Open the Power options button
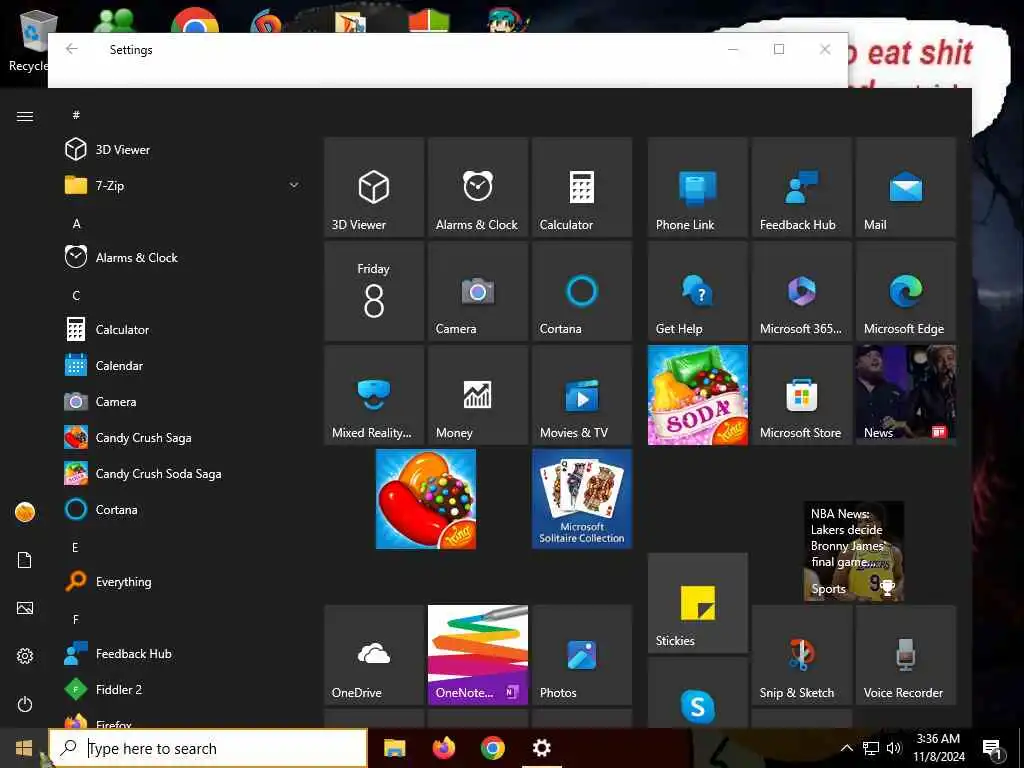Screen dimensions: 1024x768 coord(25,704)
